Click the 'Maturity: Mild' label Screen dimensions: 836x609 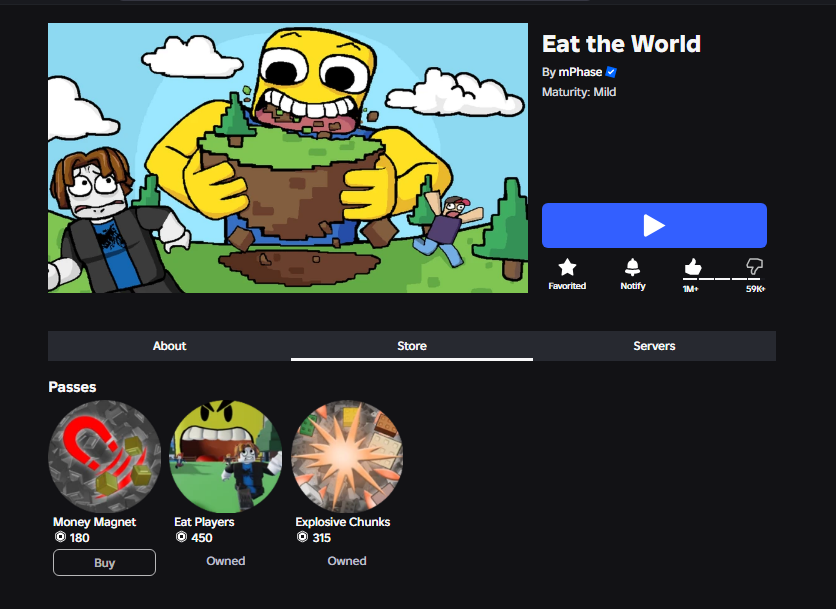coord(579,92)
